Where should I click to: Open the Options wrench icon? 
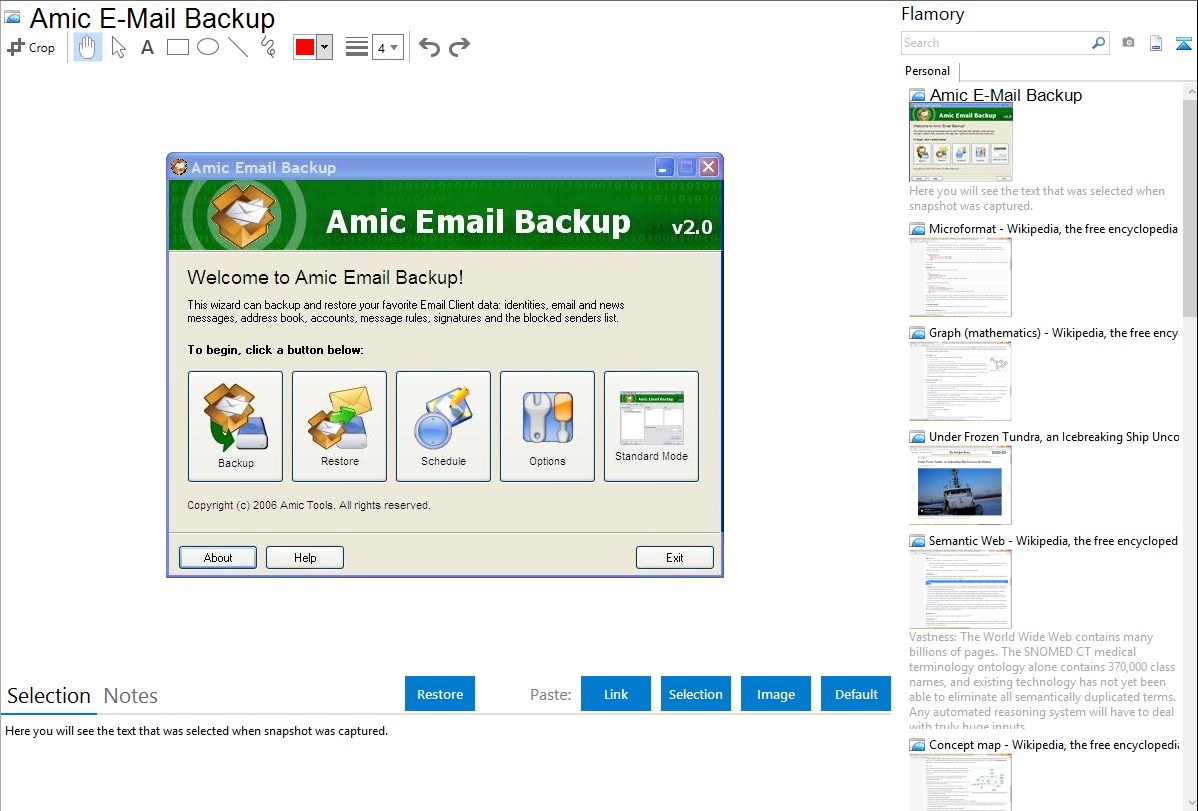pos(547,427)
